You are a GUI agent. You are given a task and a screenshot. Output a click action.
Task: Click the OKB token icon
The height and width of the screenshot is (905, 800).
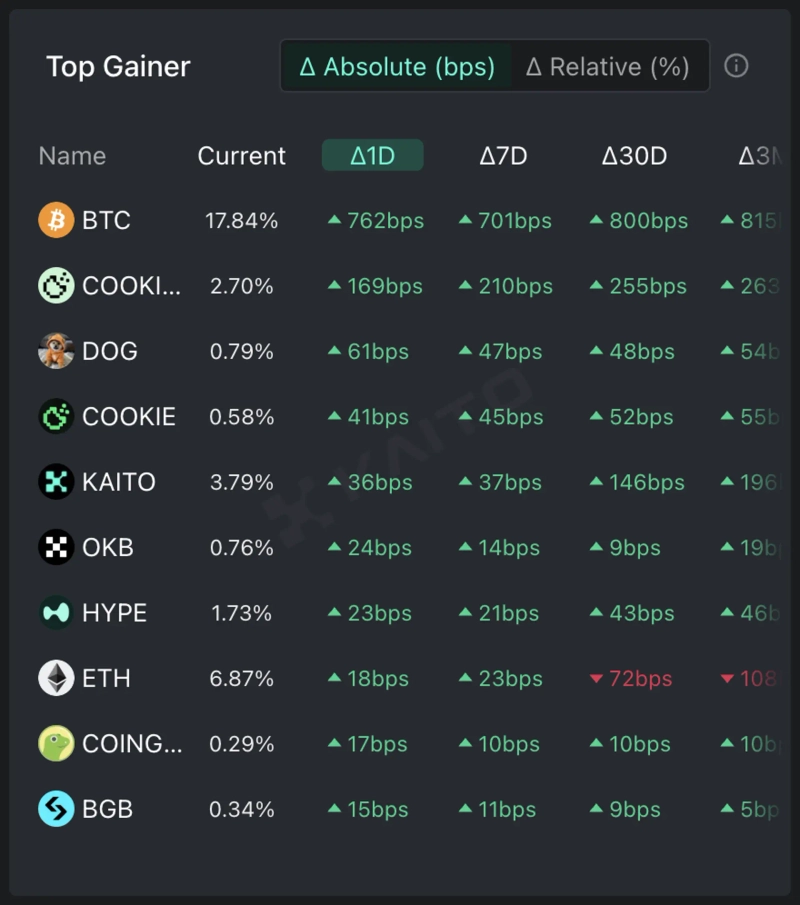[x=56, y=548]
